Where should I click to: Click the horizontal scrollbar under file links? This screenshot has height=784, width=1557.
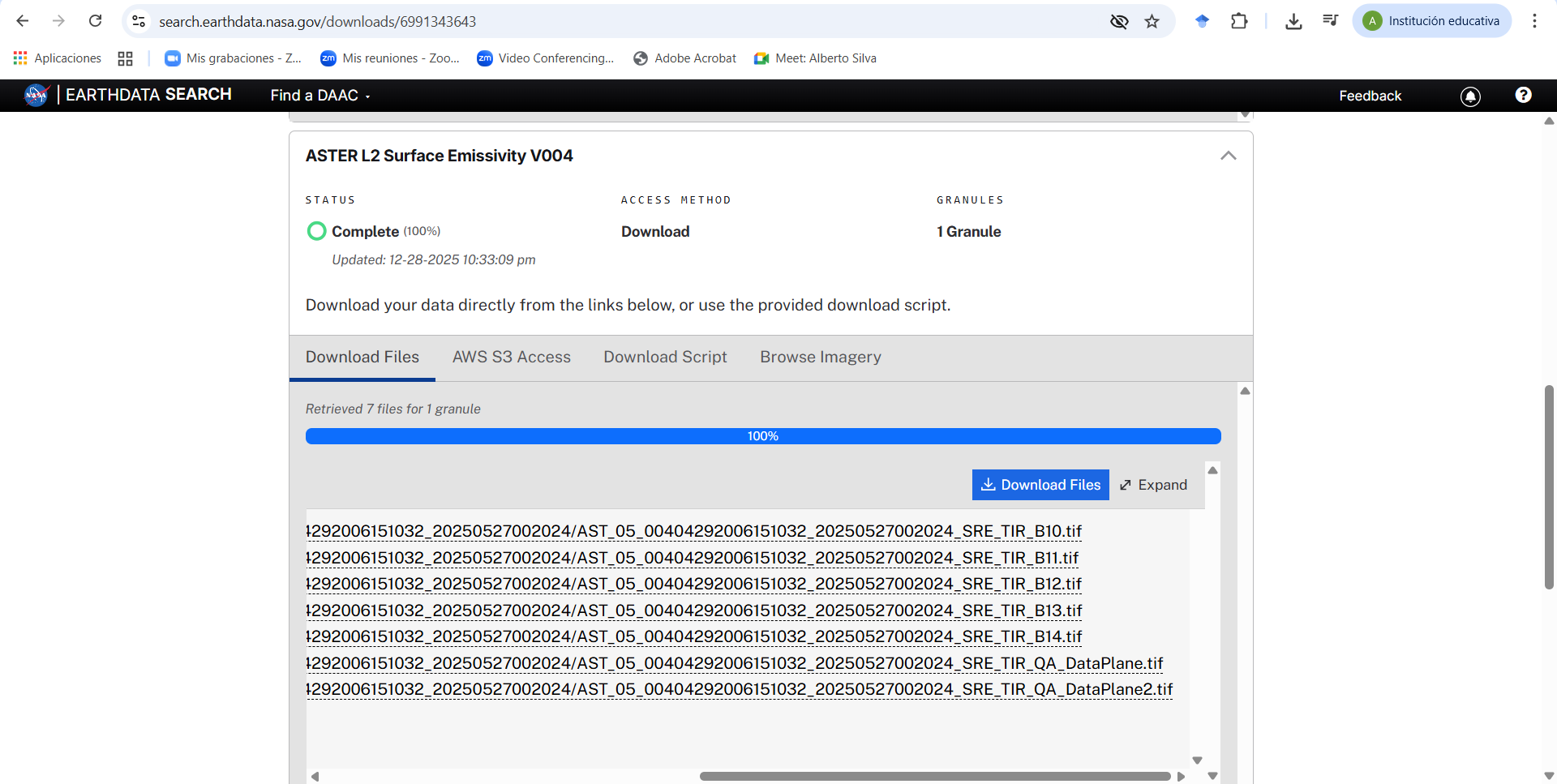click(x=934, y=776)
